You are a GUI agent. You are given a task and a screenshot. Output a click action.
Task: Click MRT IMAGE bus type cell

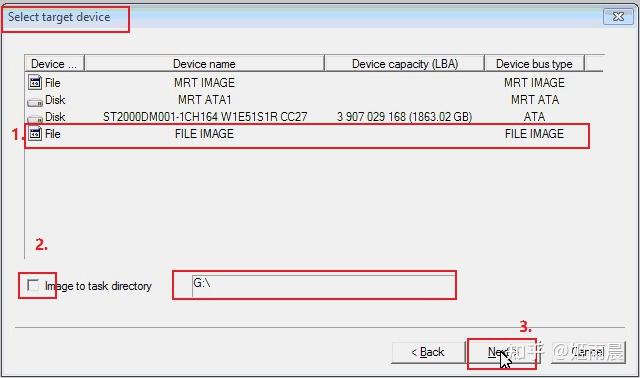pyautogui.click(x=534, y=82)
